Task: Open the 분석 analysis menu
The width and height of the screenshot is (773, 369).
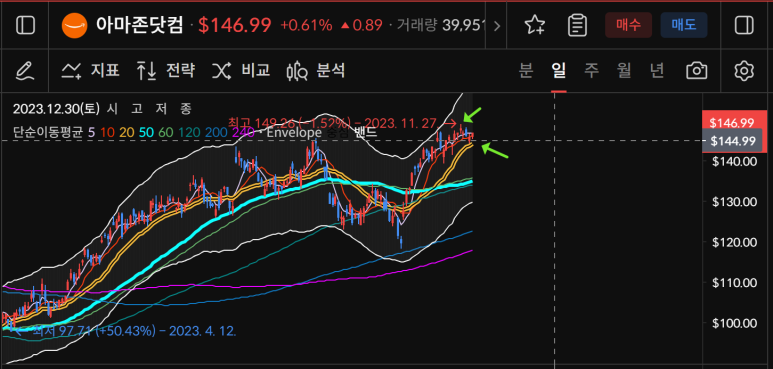Action: (316, 71)
